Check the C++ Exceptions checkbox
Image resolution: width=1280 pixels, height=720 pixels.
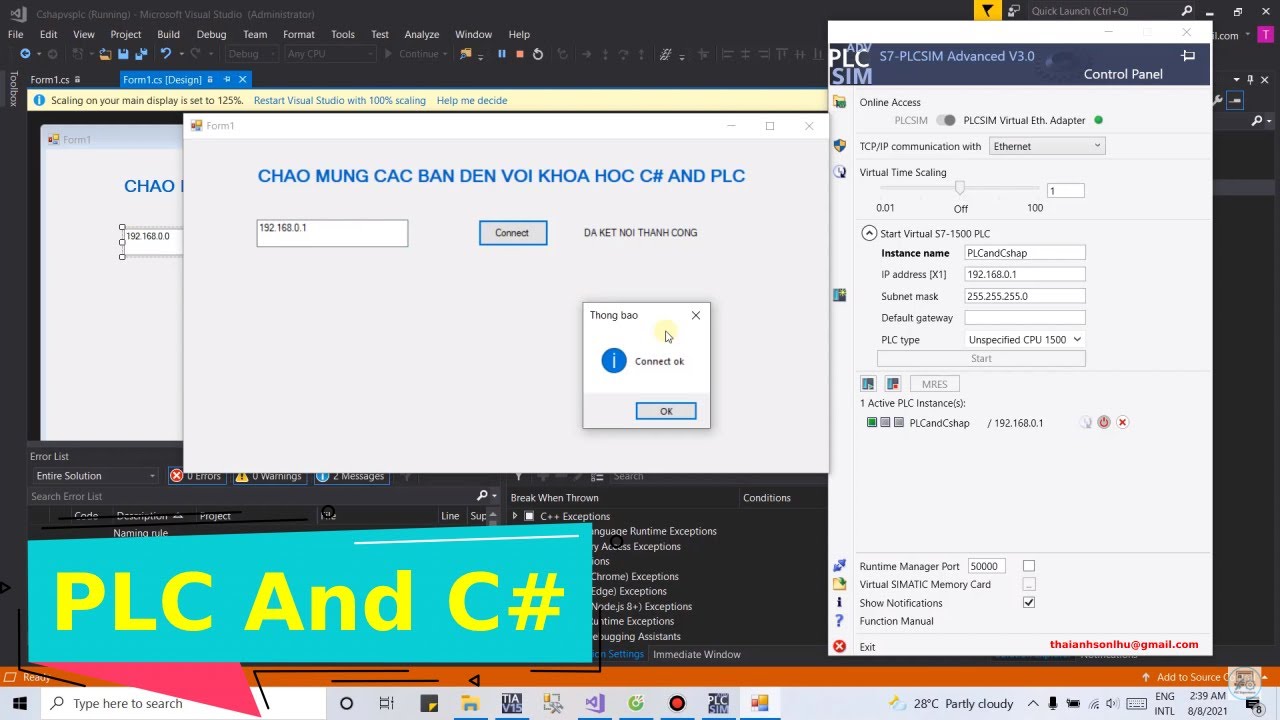click(529, 516)
